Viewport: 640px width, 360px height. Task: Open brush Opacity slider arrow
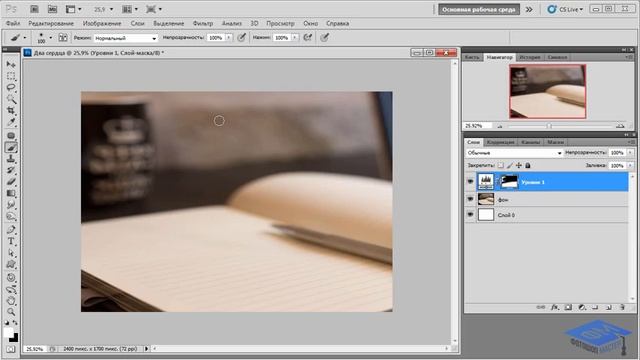[229, 38]
